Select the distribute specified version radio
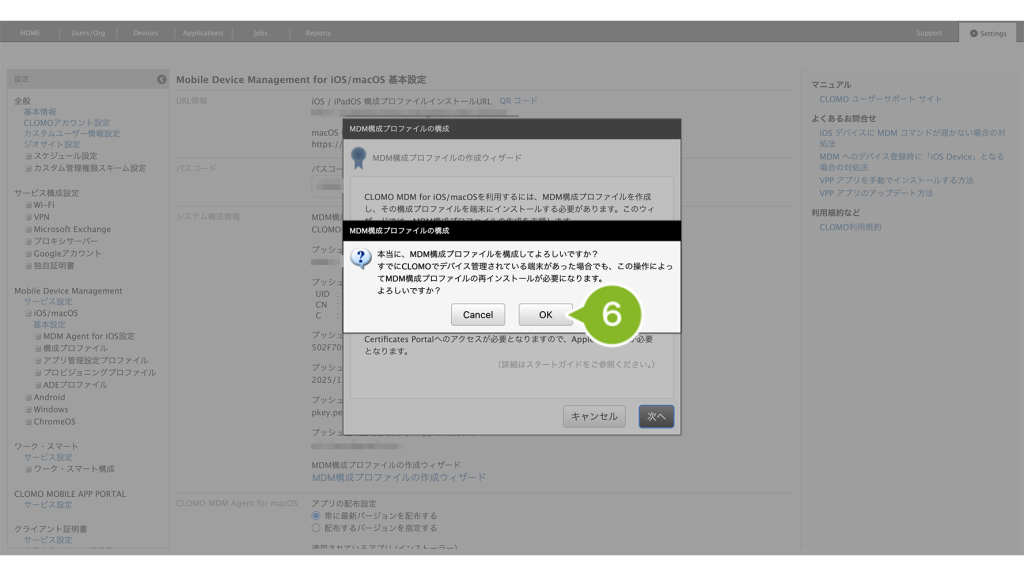Image resolution: width=1024 pixels, height=576 pixels. (316, 528)
